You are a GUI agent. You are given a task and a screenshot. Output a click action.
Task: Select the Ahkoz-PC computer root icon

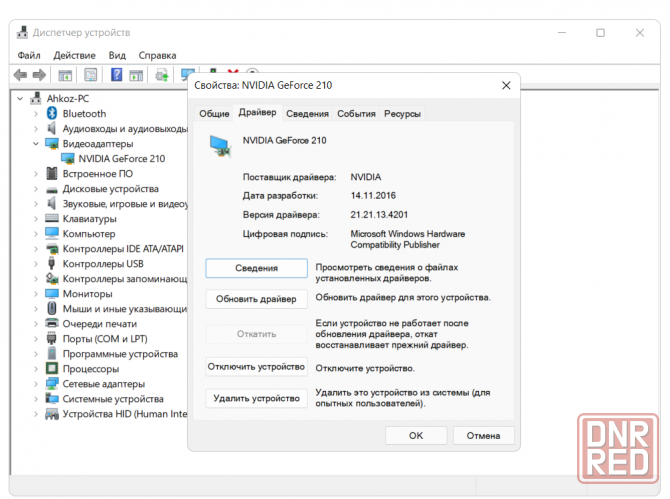(x=36, y=99)
